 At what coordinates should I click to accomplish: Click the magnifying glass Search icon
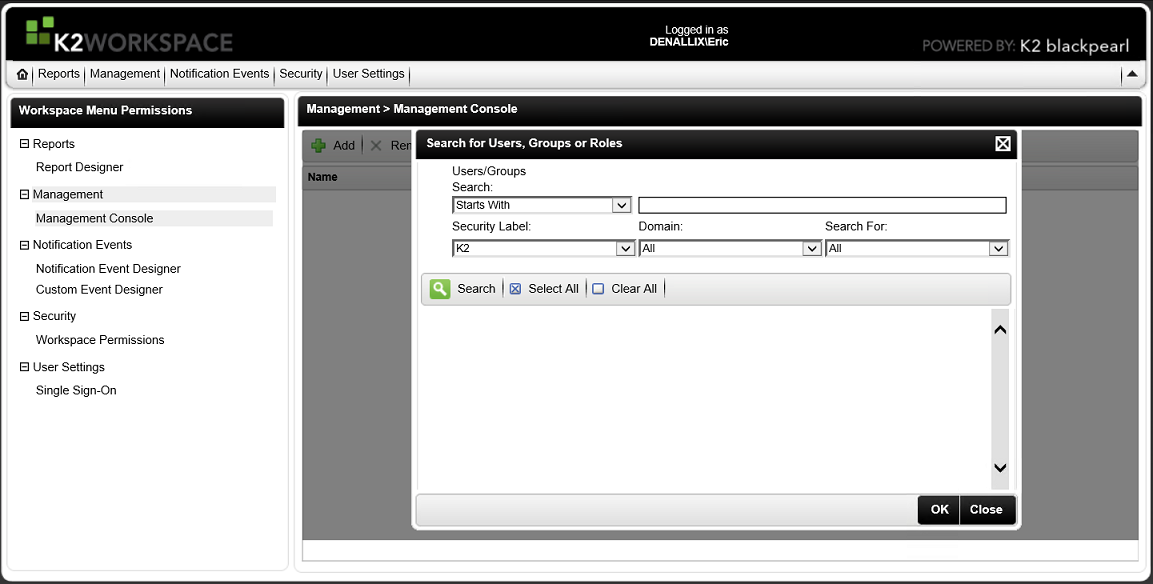pos(440,288)
